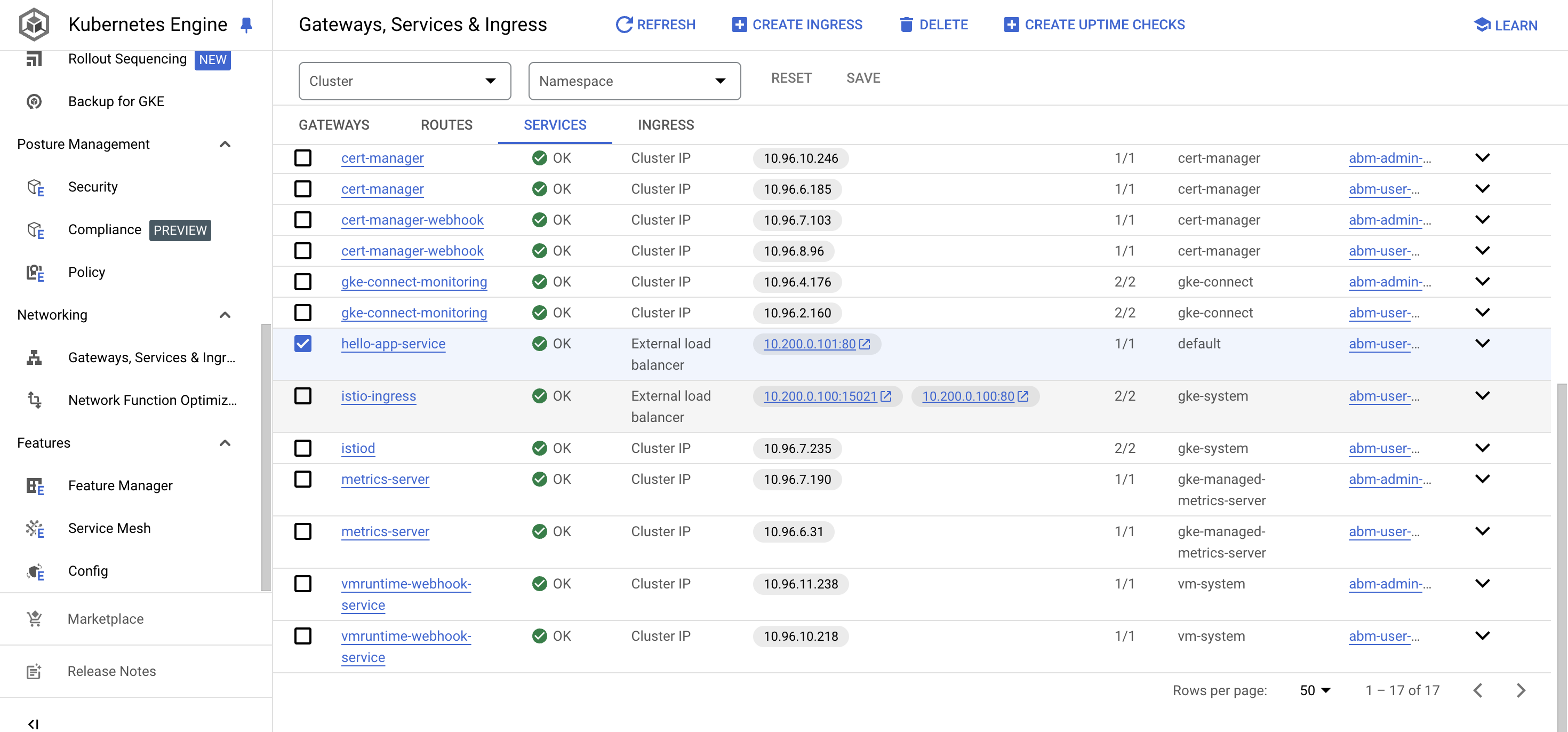Open the Feature Manager icon
The height and width of the screenshot is (732, 1568).
click(35, 486)
